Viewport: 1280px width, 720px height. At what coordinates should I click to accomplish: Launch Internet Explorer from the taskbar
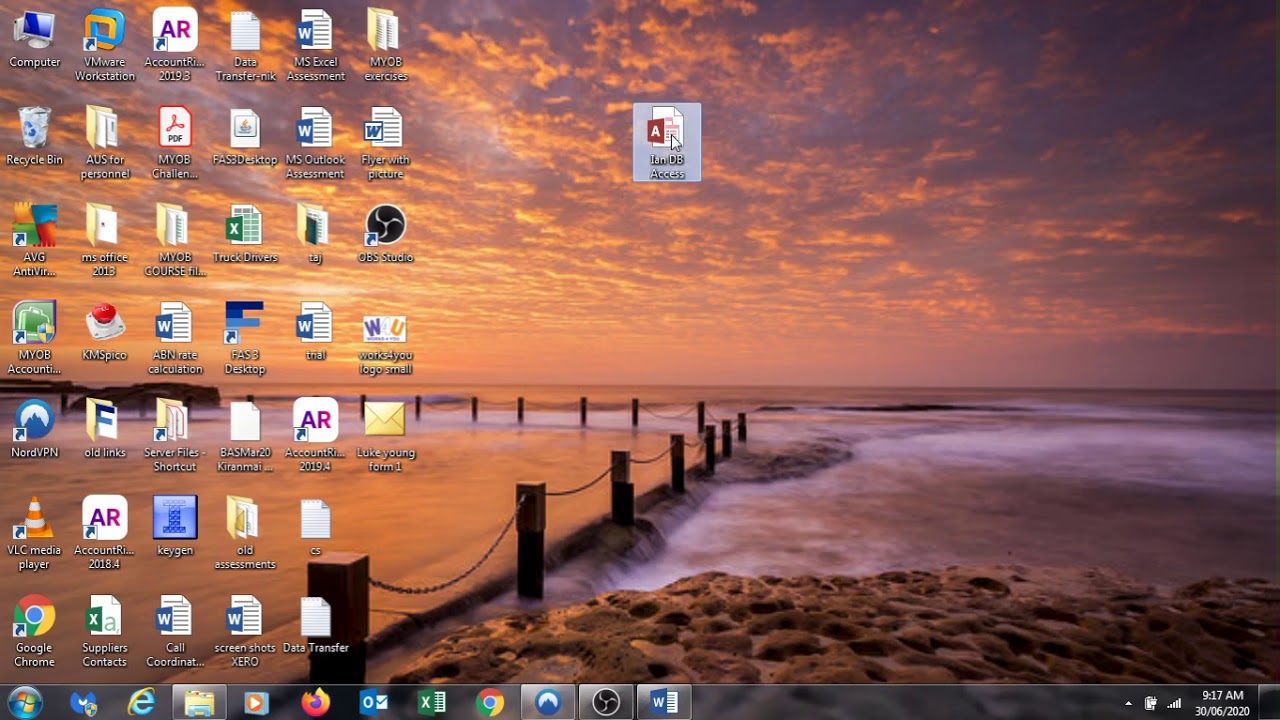coord(142,703)
